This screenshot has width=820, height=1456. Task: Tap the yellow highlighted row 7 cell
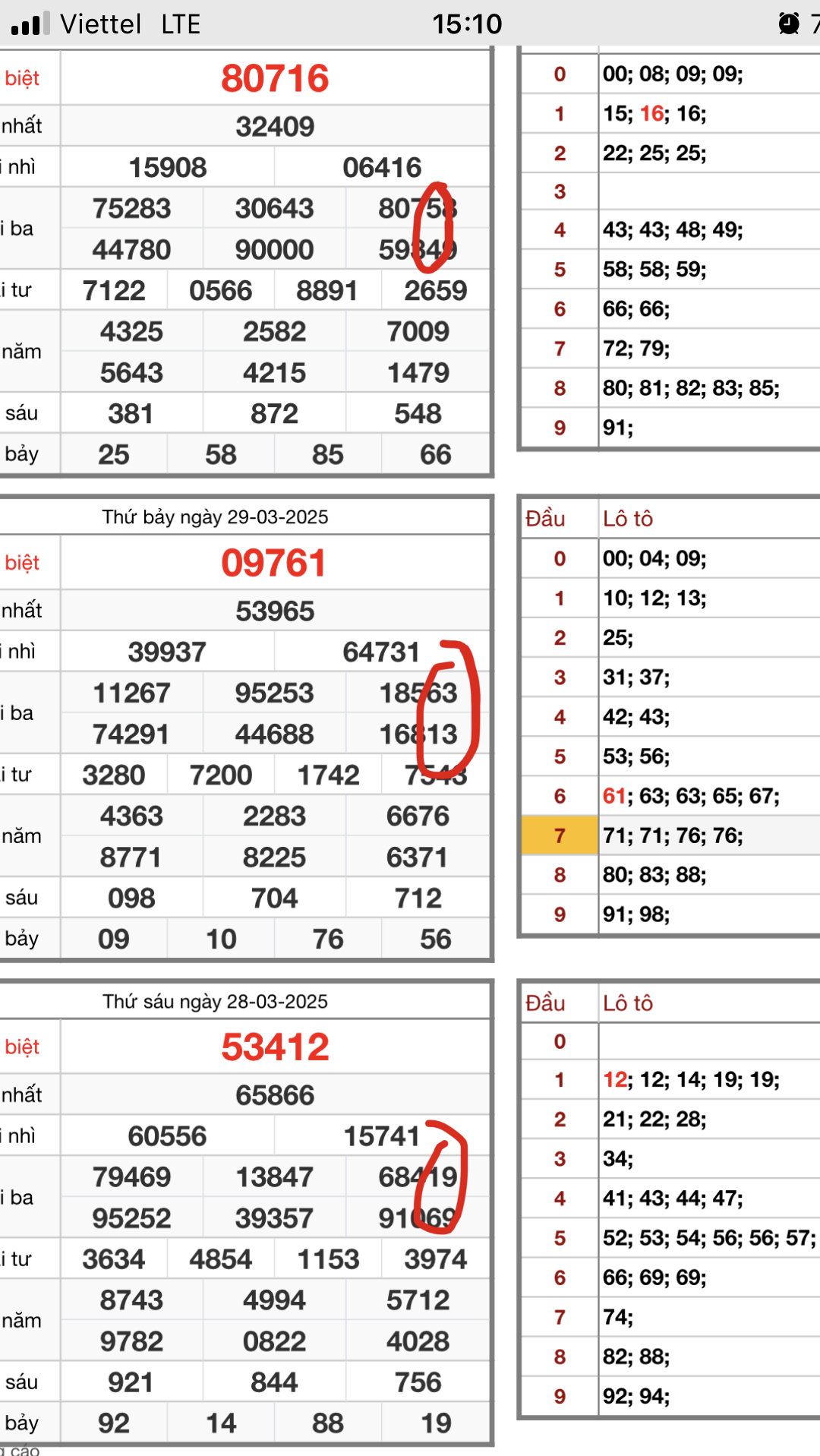560,835
